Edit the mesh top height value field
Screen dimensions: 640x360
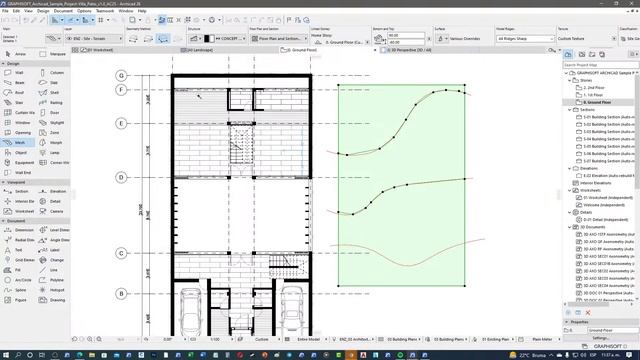click(x=406, y=36)
